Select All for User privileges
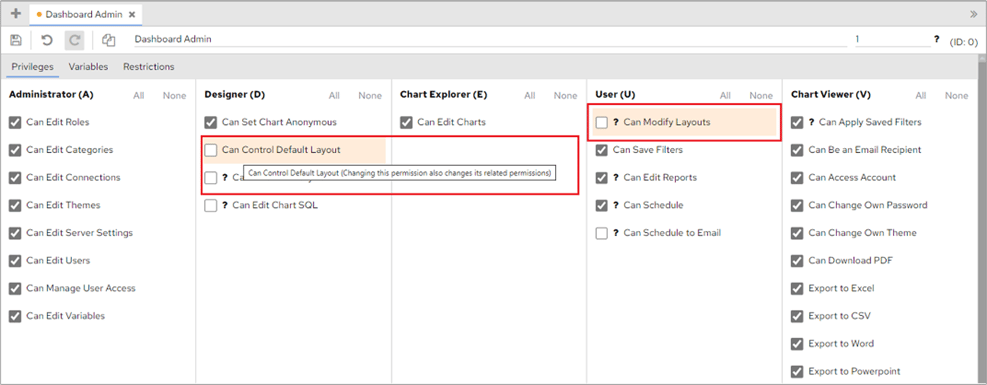987x385 pixels. [x=725, y=96]
